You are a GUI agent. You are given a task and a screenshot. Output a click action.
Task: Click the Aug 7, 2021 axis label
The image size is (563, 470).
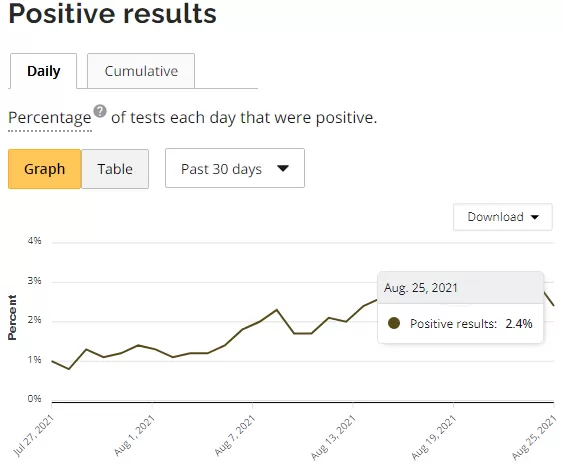(235, 435)
